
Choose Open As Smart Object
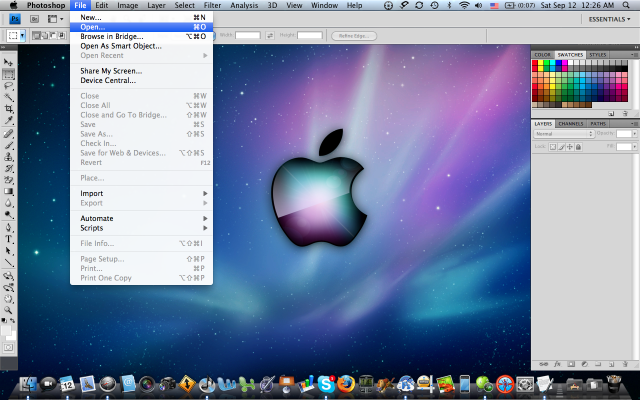tap(141, 46)
